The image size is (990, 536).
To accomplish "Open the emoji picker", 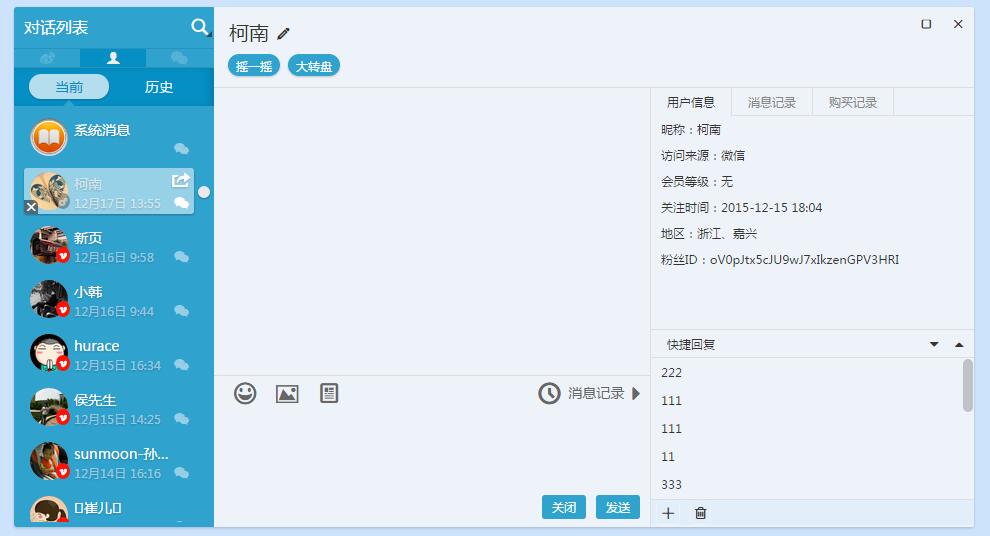I will [x=245, y=393].
